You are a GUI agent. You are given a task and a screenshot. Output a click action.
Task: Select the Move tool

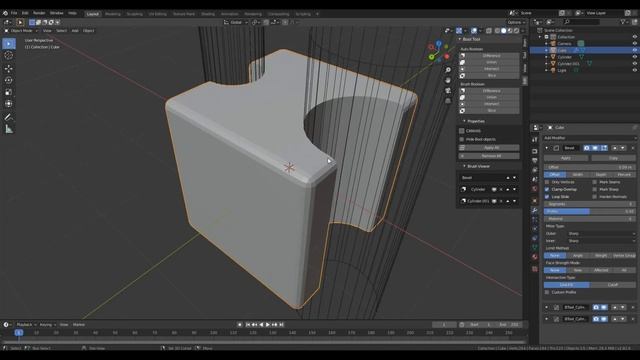point(9,69)
